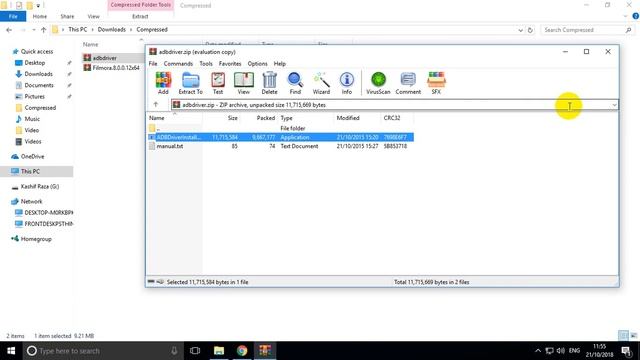The height and width of the screenshot is (360, 640).
Task: Click the SFX toolbar icon
Action: 436,83
